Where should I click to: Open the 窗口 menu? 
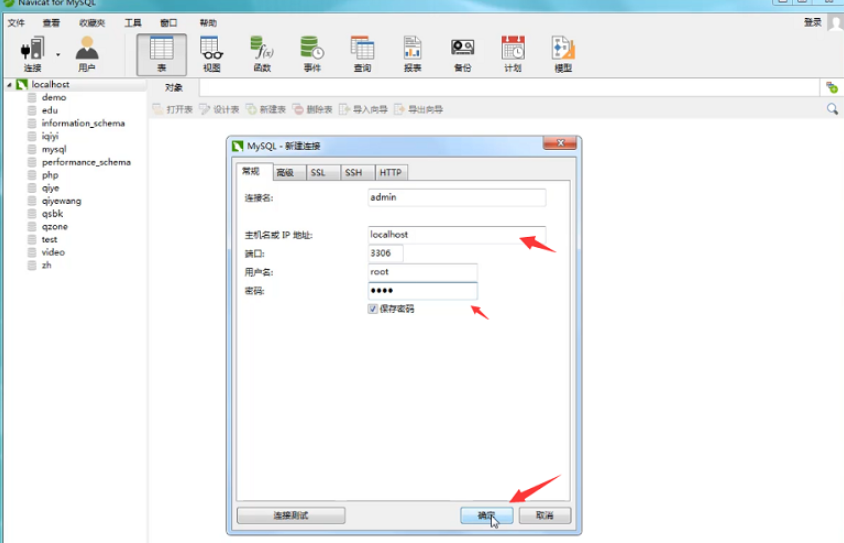(x=168, y=23)
